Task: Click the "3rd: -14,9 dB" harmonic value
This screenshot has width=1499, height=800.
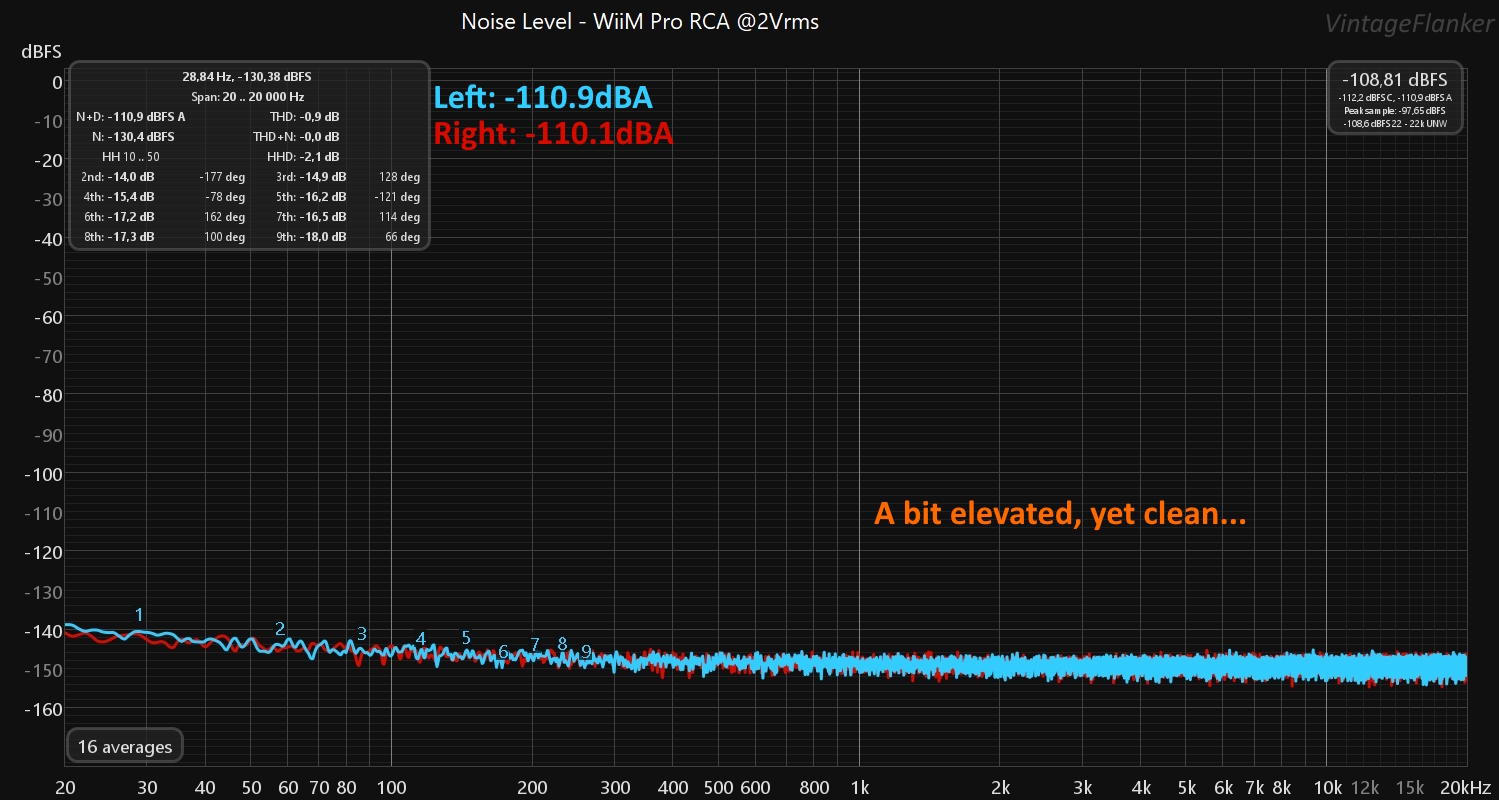Action: tap(311, 177)
